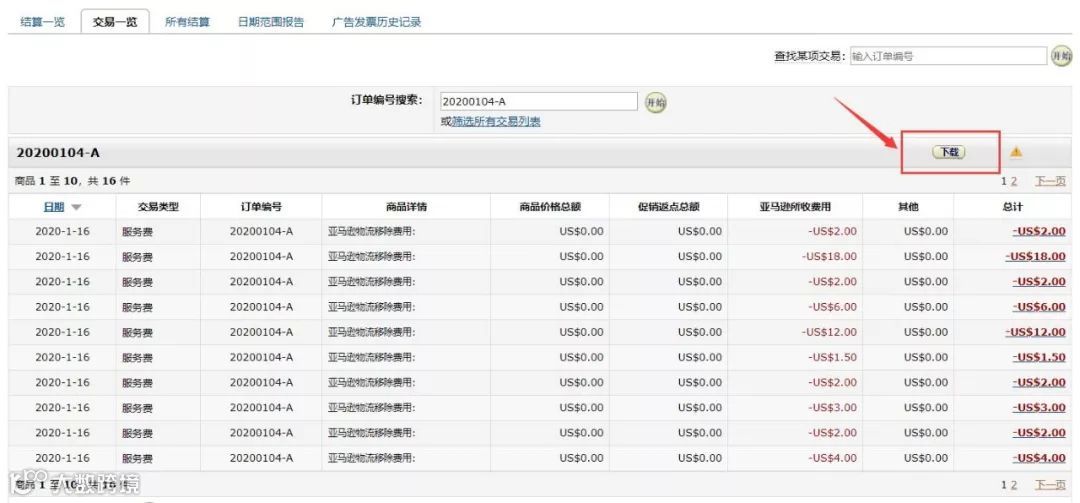Select the 交易一览 tab
The height and width of the screenshot is (503, 1080).
[x=115, y=21]
